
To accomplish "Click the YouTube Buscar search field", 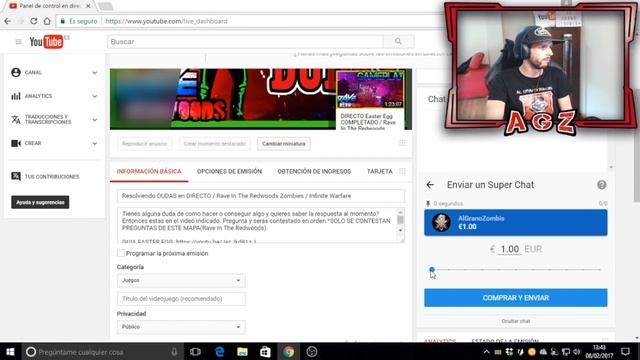I will [245, 42].
